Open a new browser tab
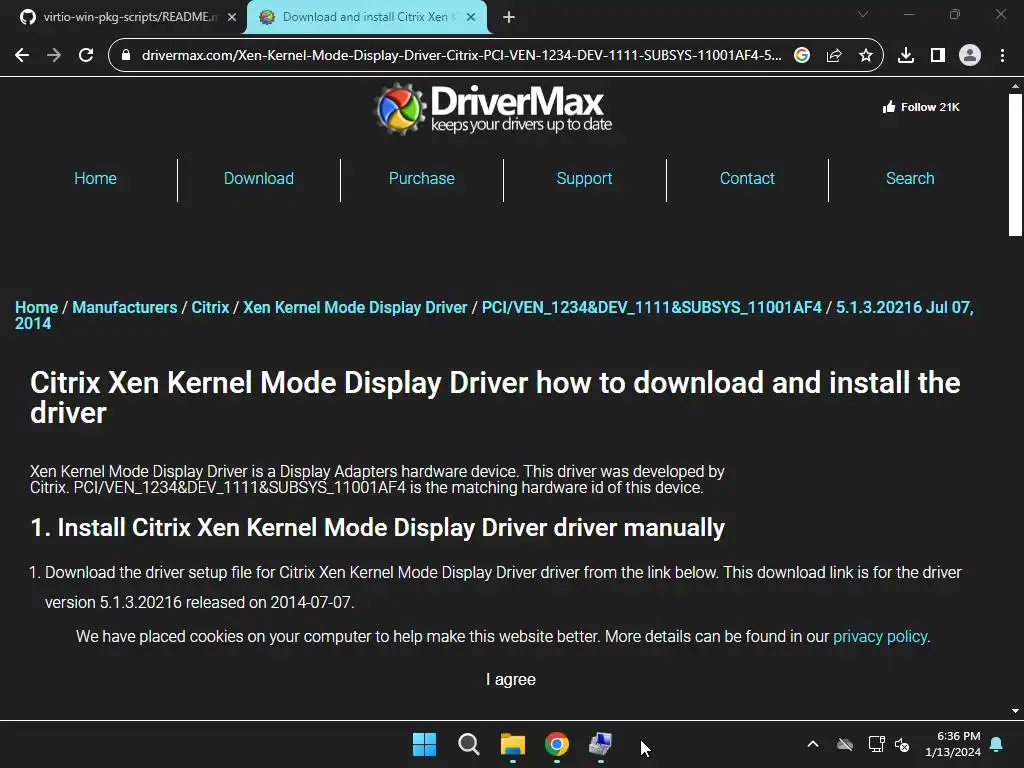Viewport: 1024px width, 768px height. (x=509, y=18)
